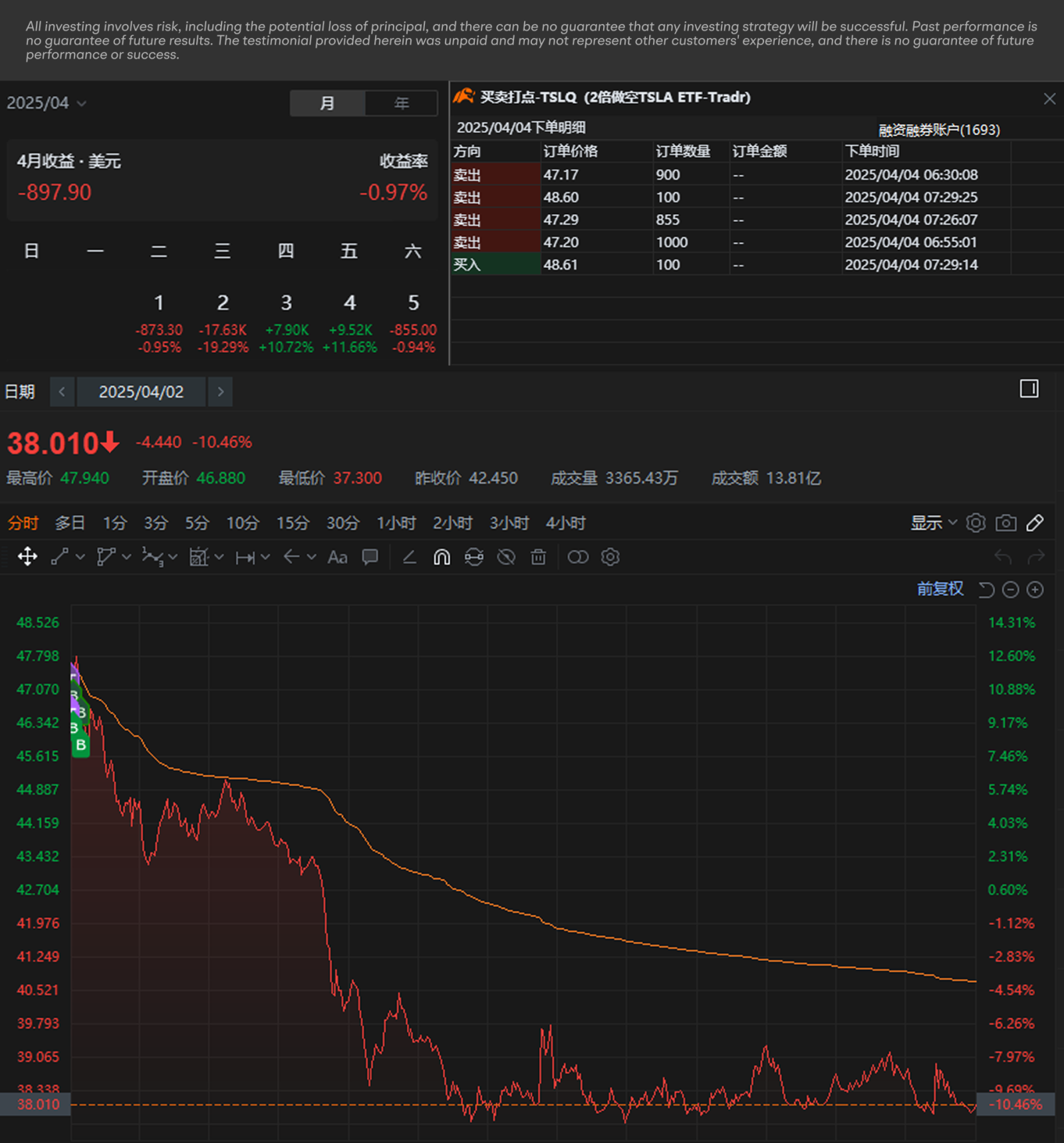1064x1143 pixels.
Task: Select the wave pattern drawing tool
Action: [152, 557]
